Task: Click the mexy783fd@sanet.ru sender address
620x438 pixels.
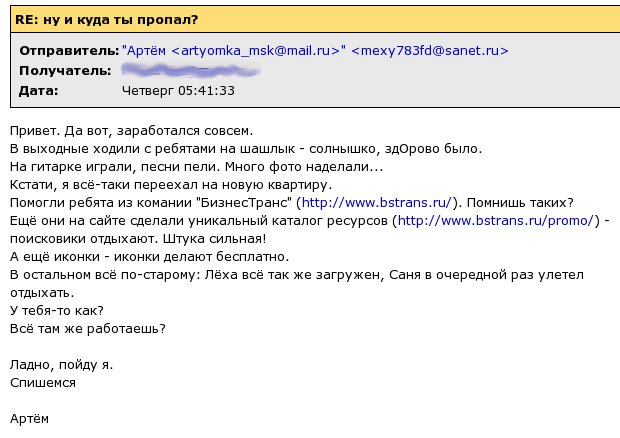Action: pyautogui.click(x=430, y=51)
